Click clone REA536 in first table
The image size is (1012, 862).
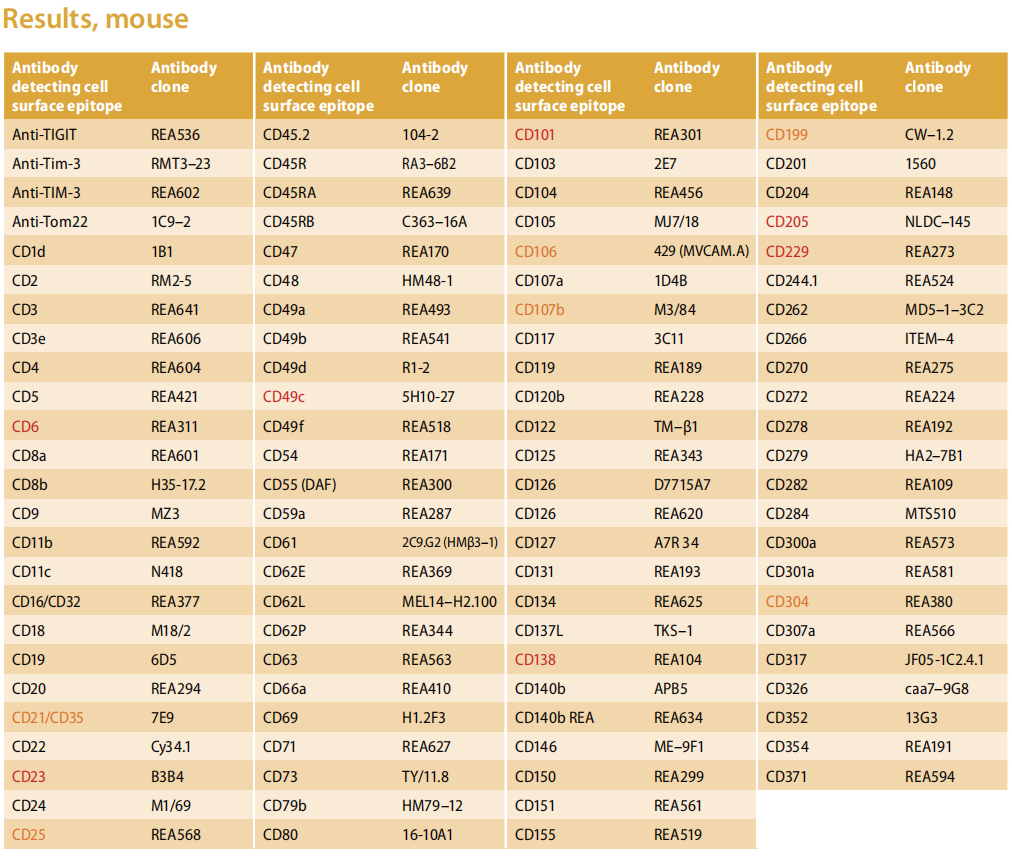pos(176,135)
